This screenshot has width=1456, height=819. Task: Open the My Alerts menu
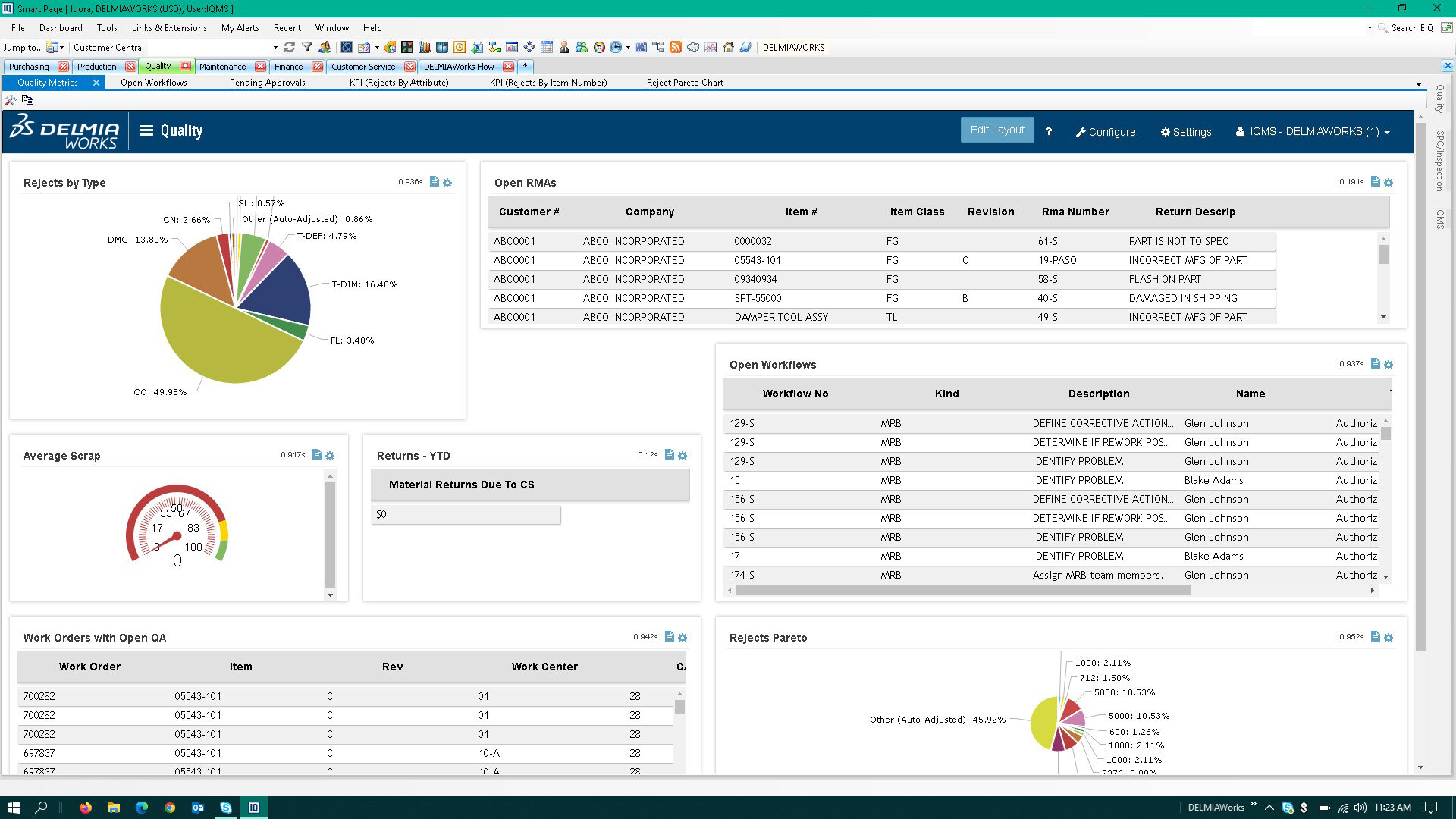click(x=240, y=28)
